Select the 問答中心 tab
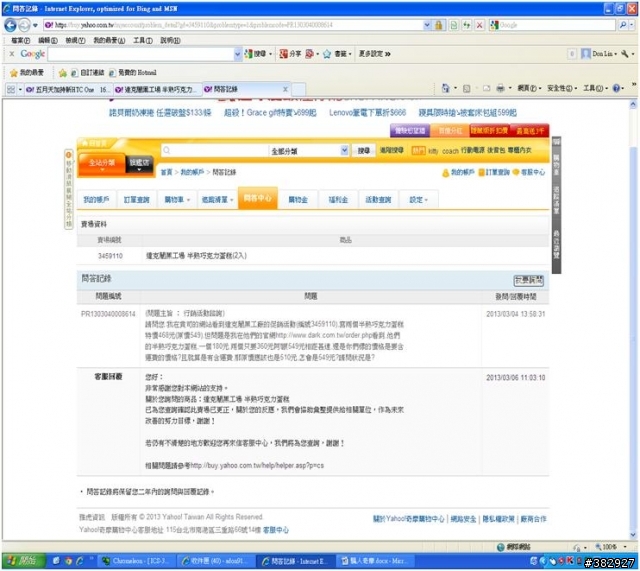 pos(258,198)
